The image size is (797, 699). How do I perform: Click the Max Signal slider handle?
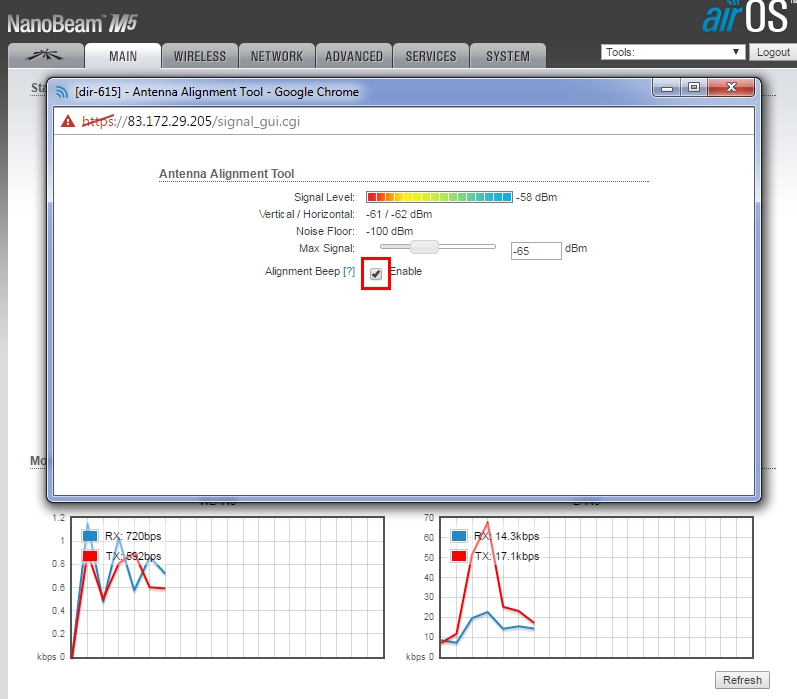click(424, 247)
